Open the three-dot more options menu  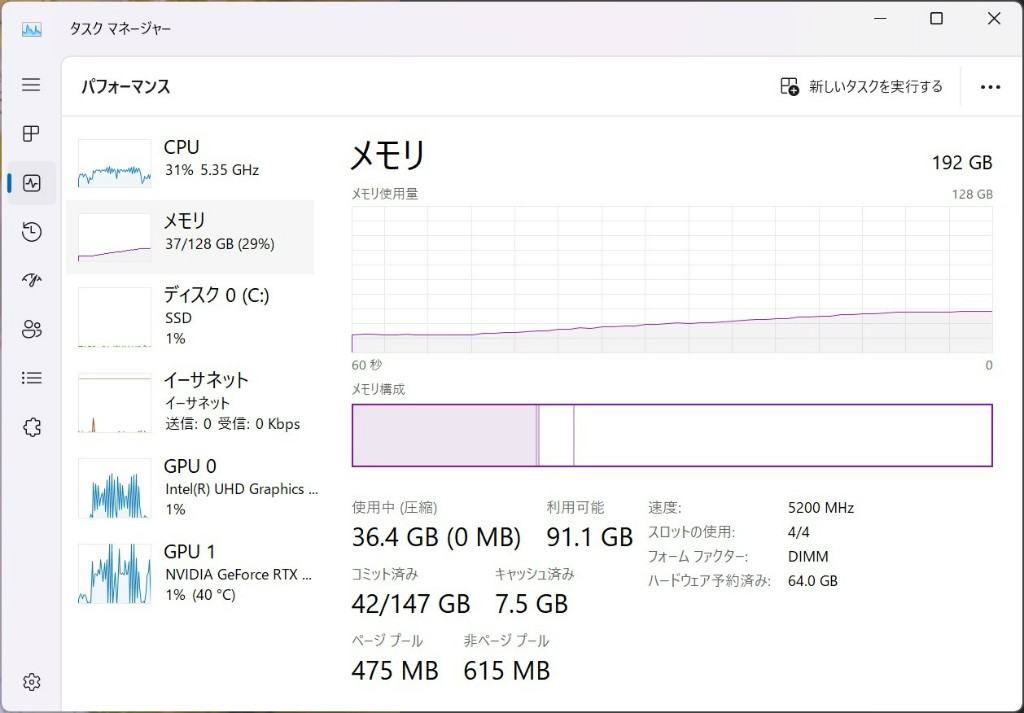[x=990, y=87]
